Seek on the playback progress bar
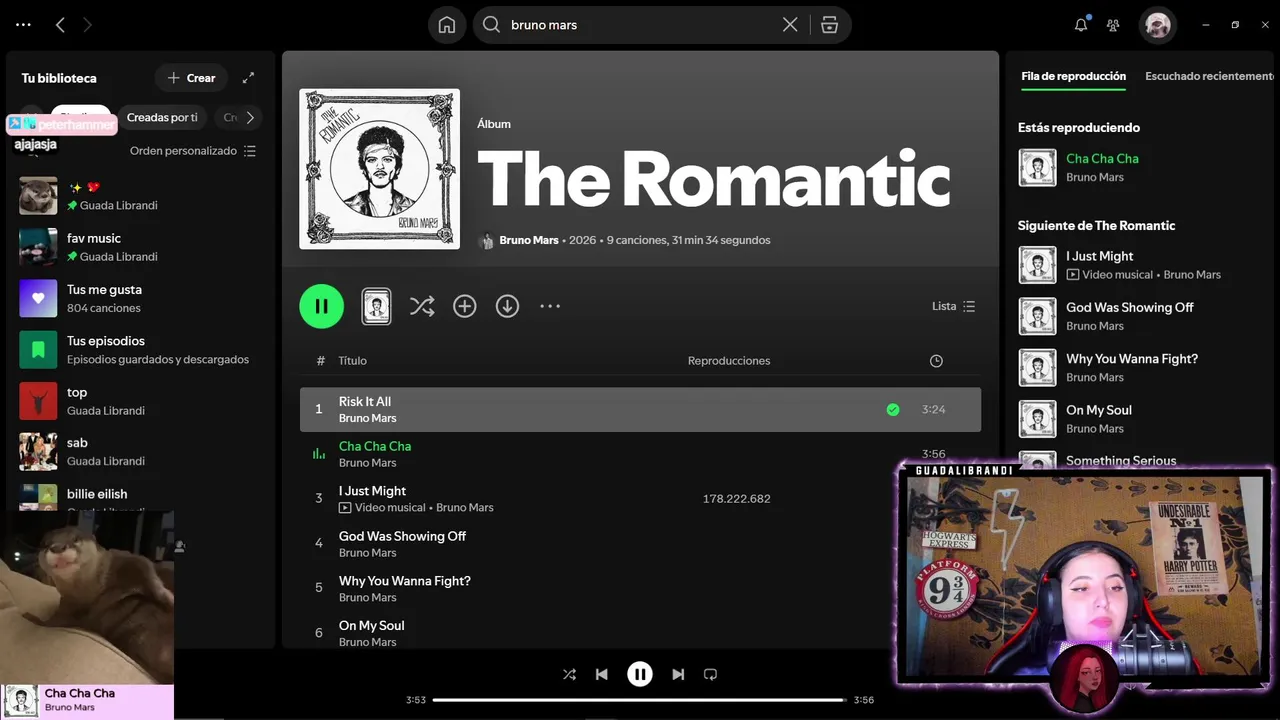 pyautogui.click(x=640, y=700)
